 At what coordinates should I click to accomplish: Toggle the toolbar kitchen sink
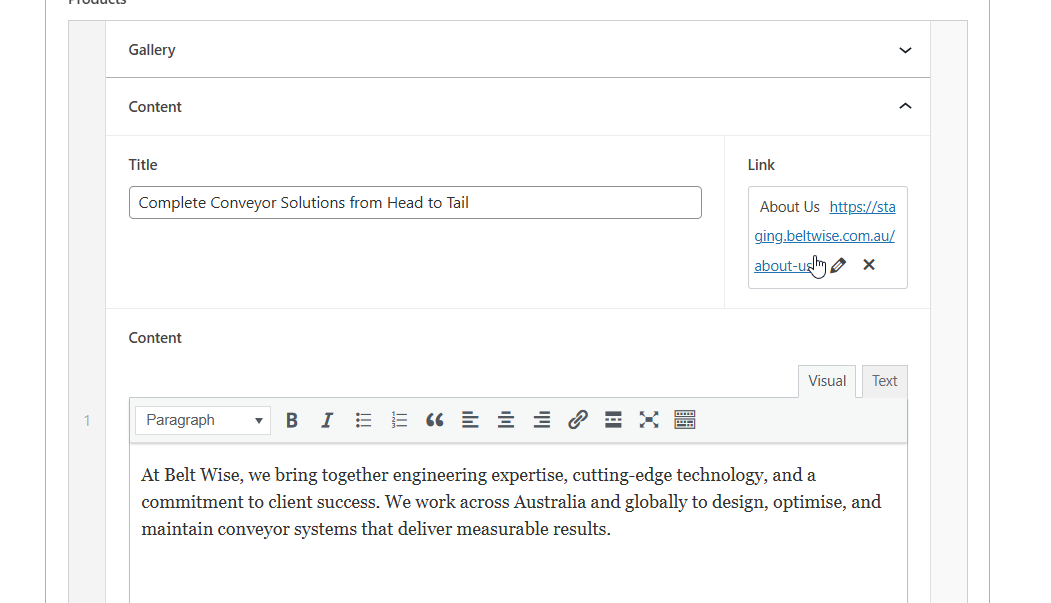click(x=684, y=420)
